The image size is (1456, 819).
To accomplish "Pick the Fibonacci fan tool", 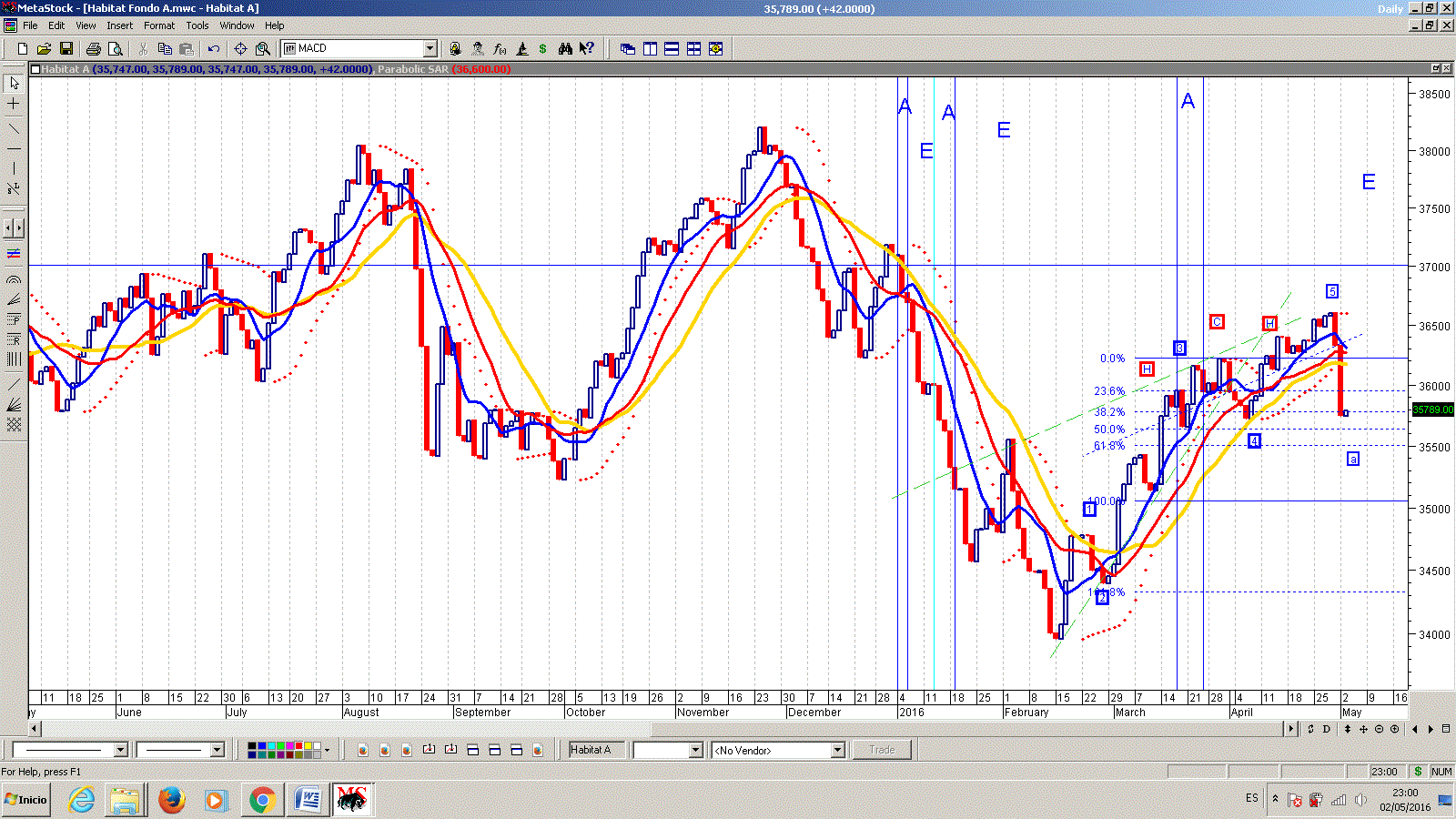I will click(x=14, y=299).
